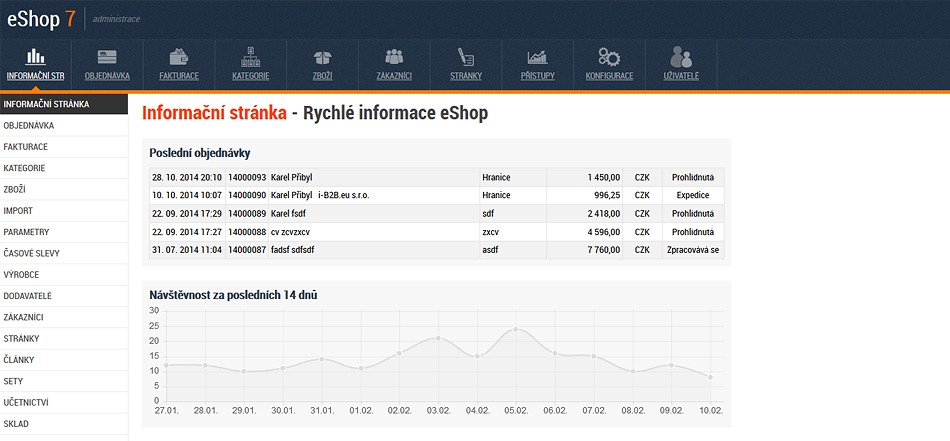
Task: Click date 31. 07. 2014 11:04
Action: coord(187,250)
